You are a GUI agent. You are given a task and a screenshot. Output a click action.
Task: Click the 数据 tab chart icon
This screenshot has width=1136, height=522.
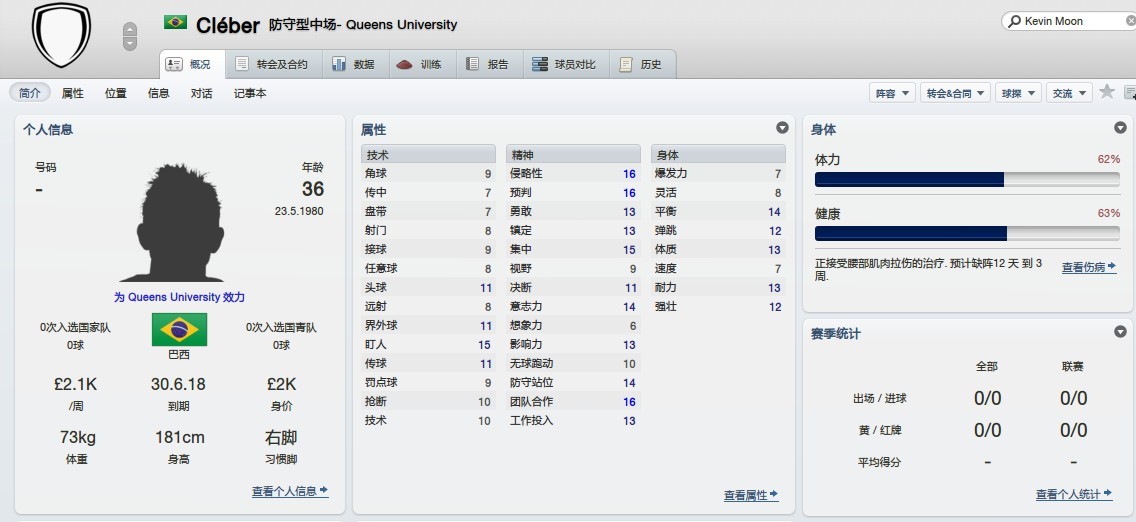(338, 64)
